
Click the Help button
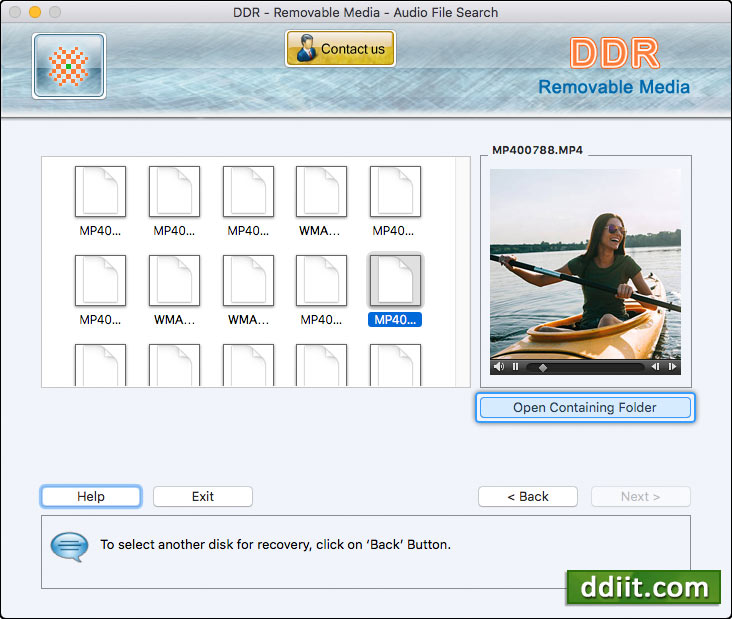click(91, 496)
